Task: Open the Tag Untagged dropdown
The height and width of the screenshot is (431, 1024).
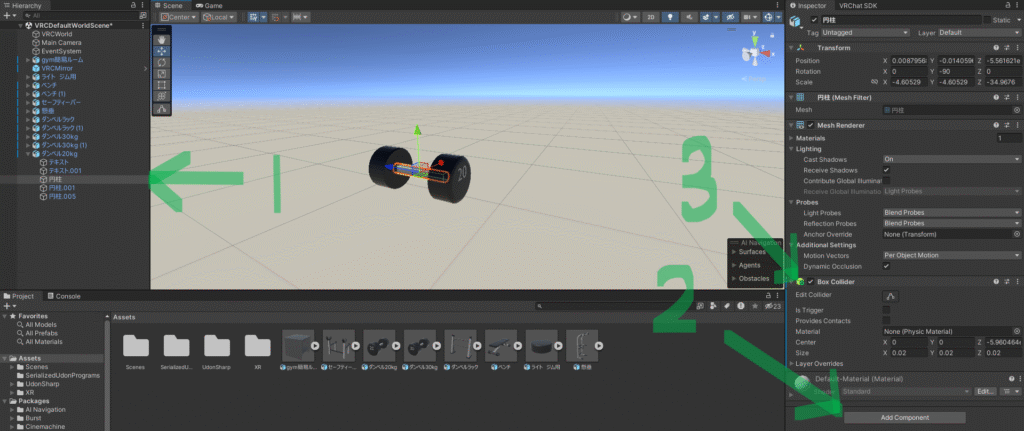Action: click(865, 32)
